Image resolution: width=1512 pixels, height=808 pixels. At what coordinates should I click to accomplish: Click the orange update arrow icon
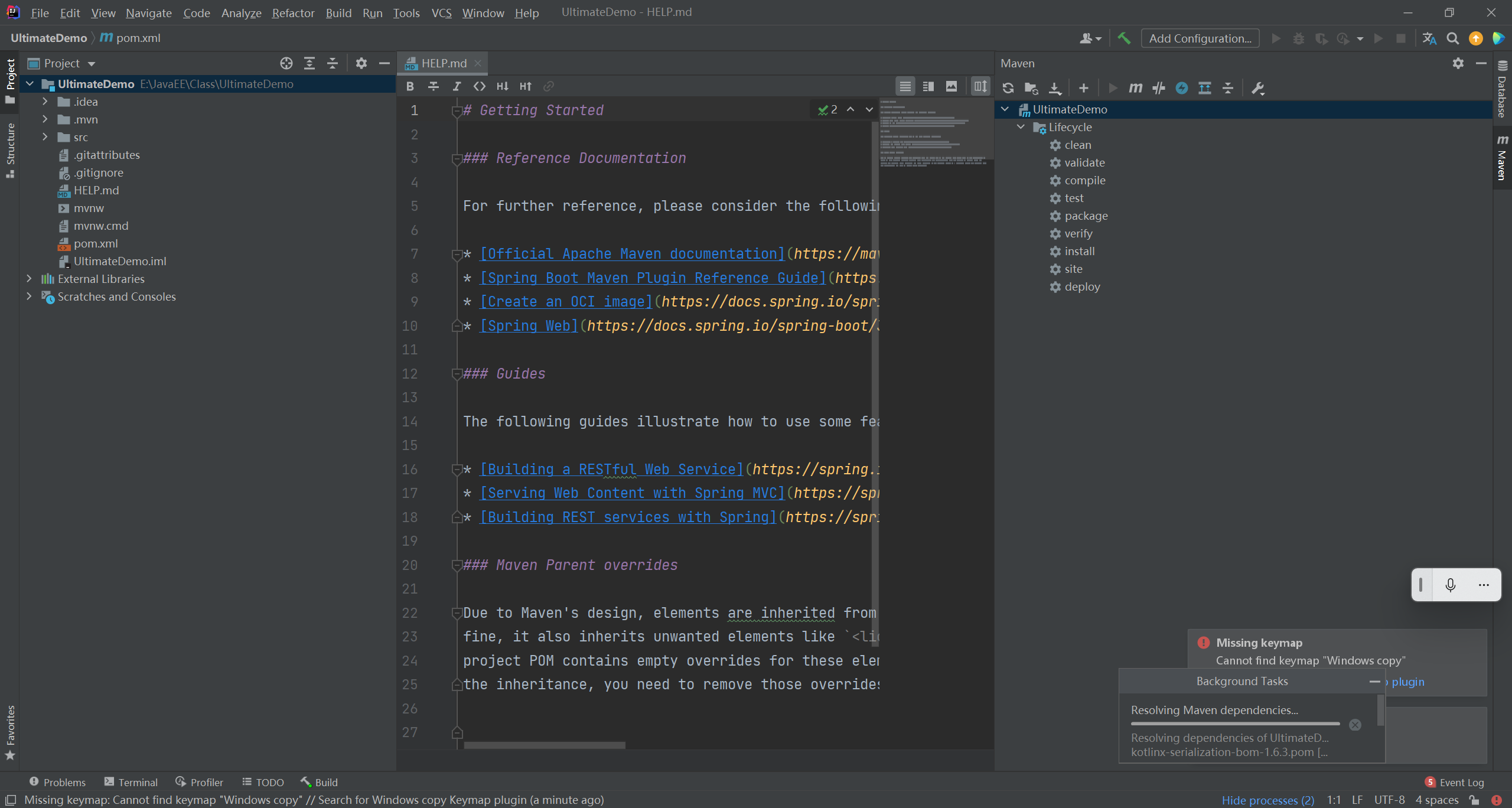click(x=1476, y=38)
